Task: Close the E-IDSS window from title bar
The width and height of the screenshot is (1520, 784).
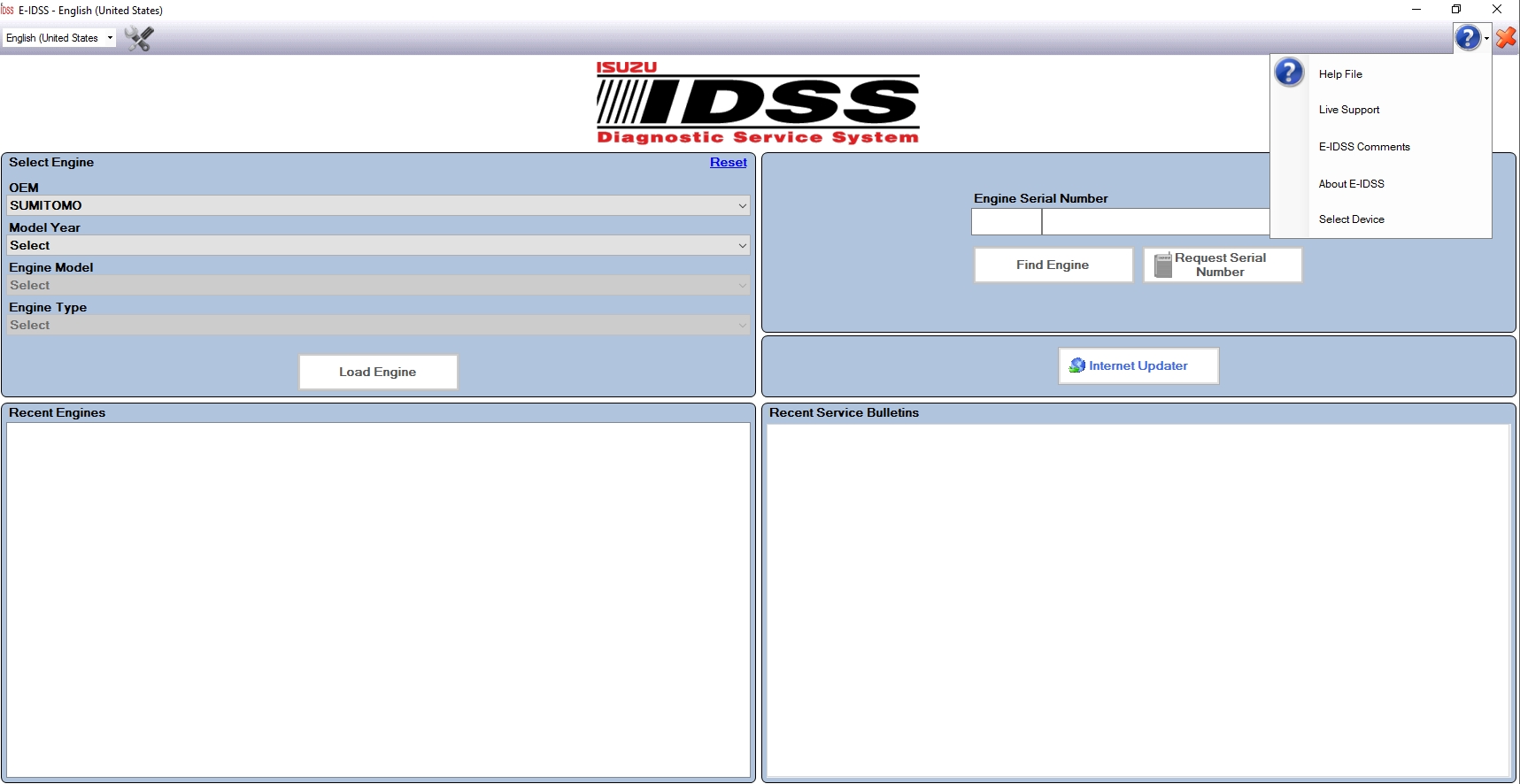Action: (x=1497, y=10)
